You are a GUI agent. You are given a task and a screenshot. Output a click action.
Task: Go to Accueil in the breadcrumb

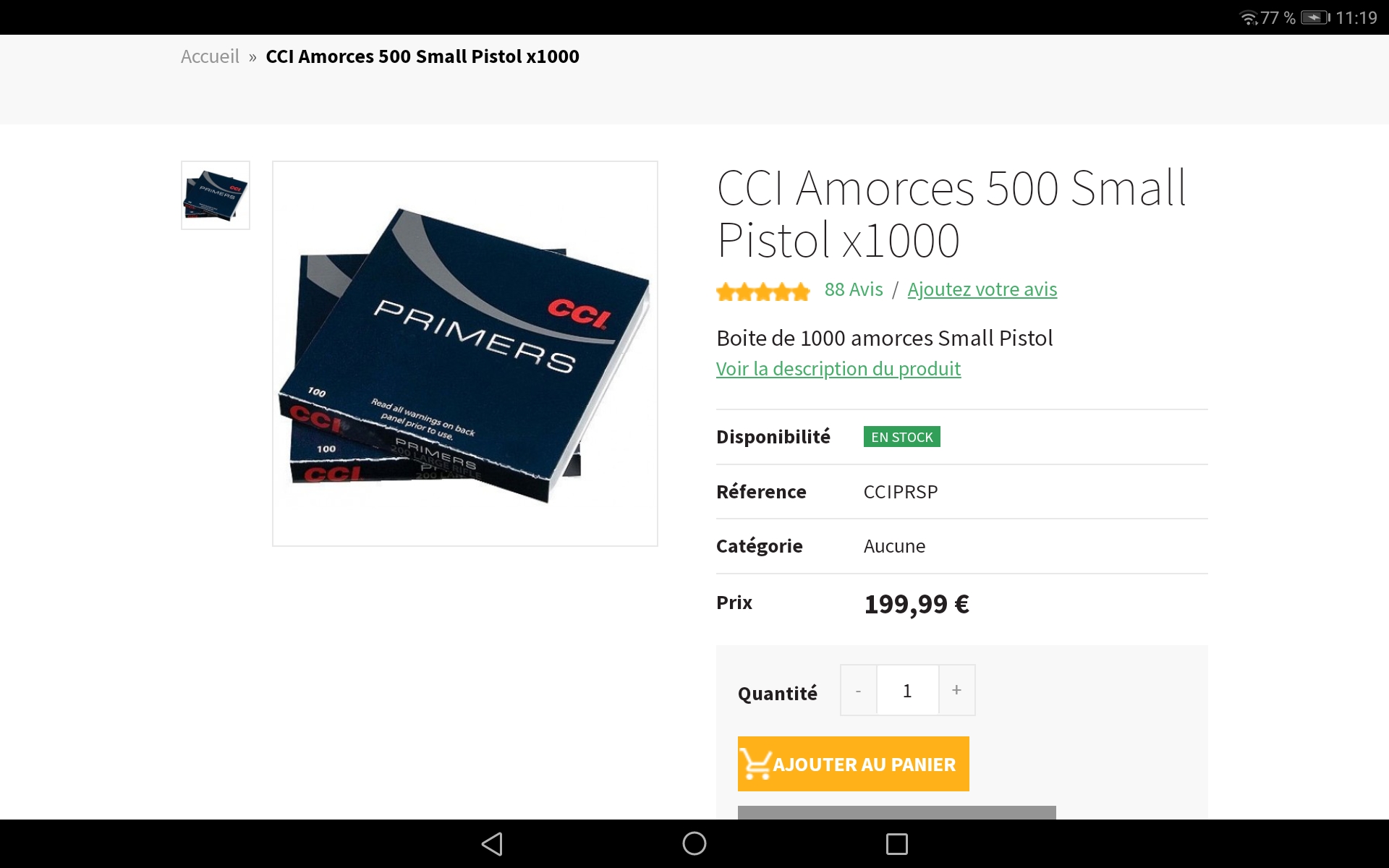pos(210,56)
